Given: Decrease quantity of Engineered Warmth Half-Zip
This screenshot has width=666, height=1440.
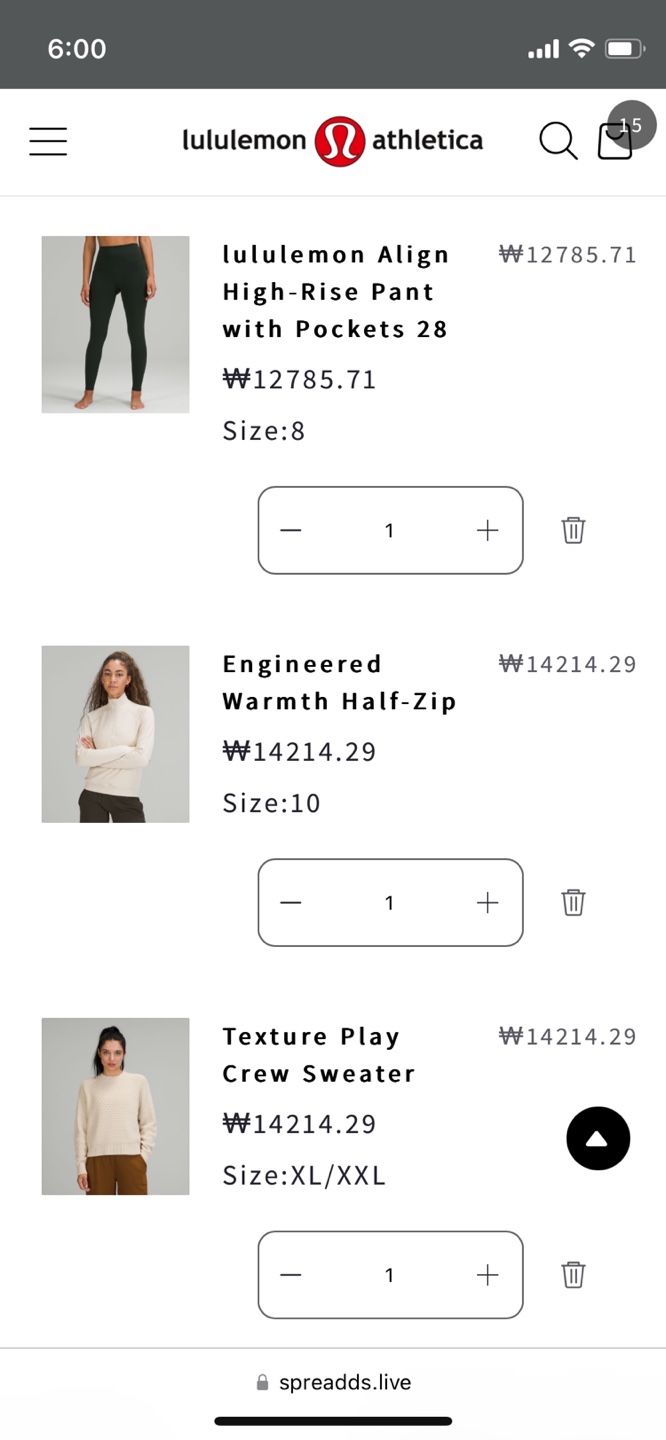Looking at the screenshot, I should 291,902.
